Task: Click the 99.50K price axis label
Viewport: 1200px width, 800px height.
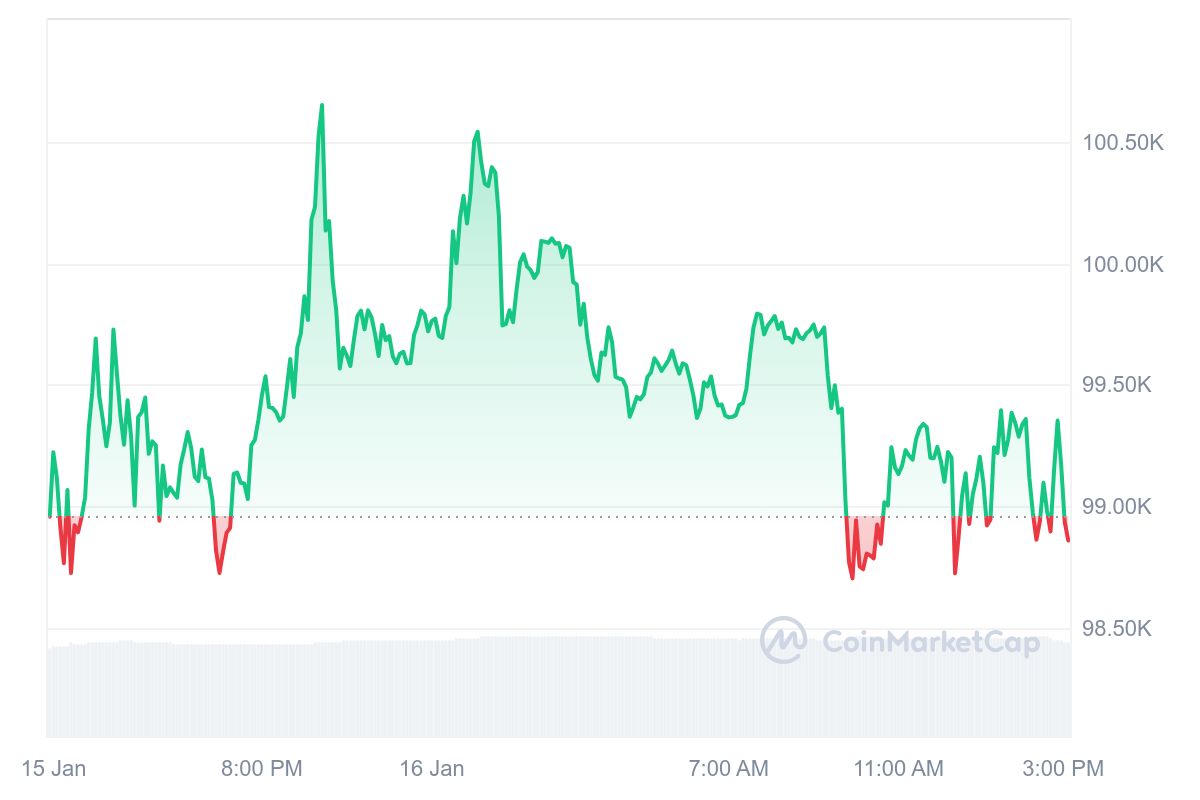Action: click(1123, 386)
